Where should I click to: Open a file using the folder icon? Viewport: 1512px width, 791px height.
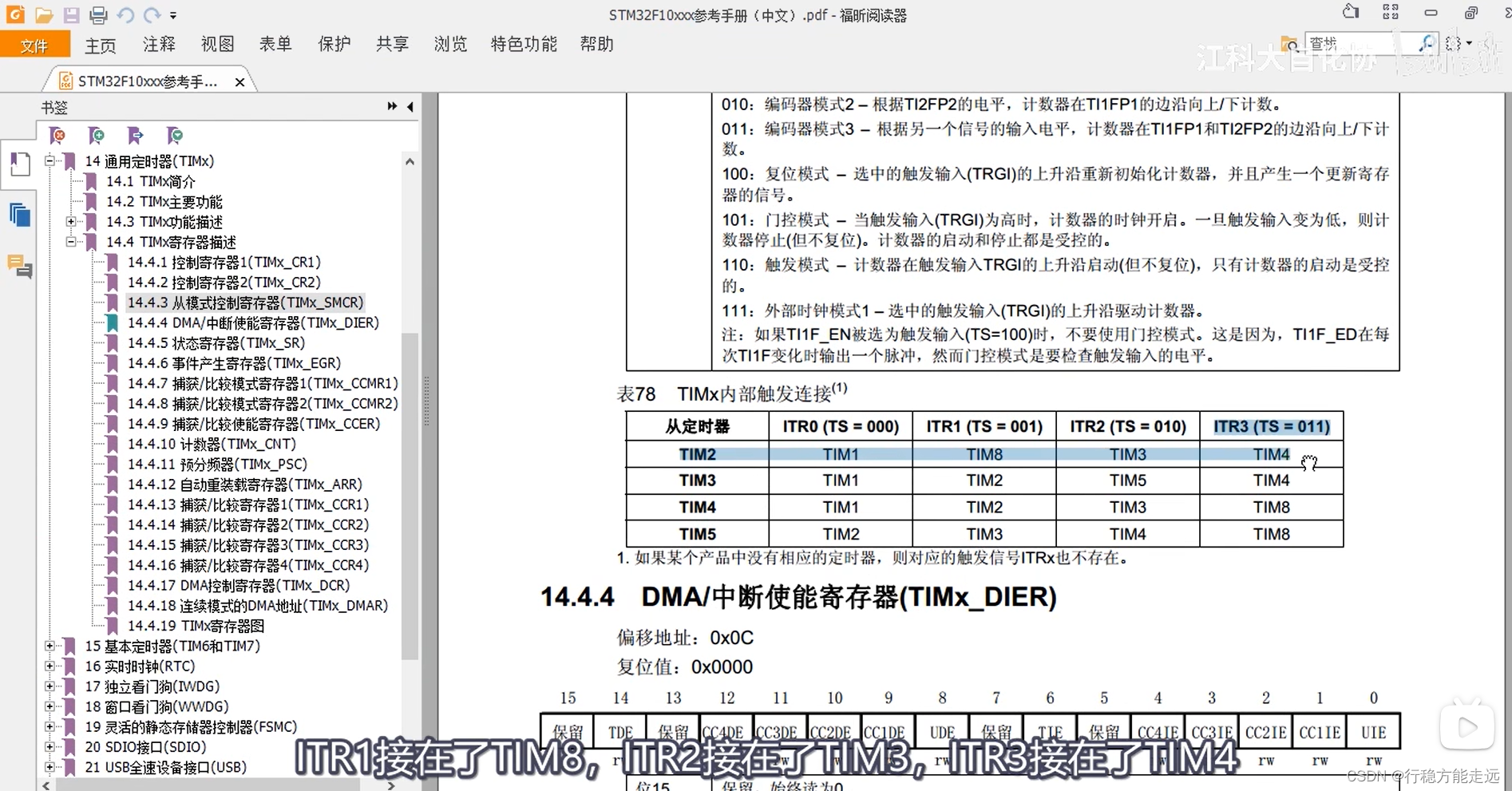pos(44,15)
